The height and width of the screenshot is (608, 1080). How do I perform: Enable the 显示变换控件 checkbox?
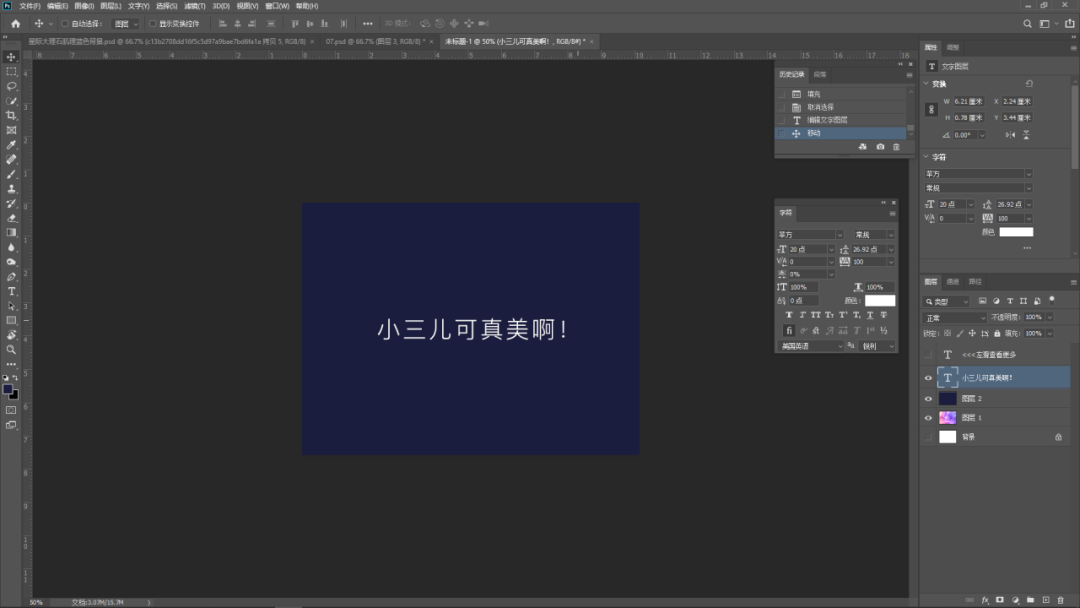coord(153,23)
